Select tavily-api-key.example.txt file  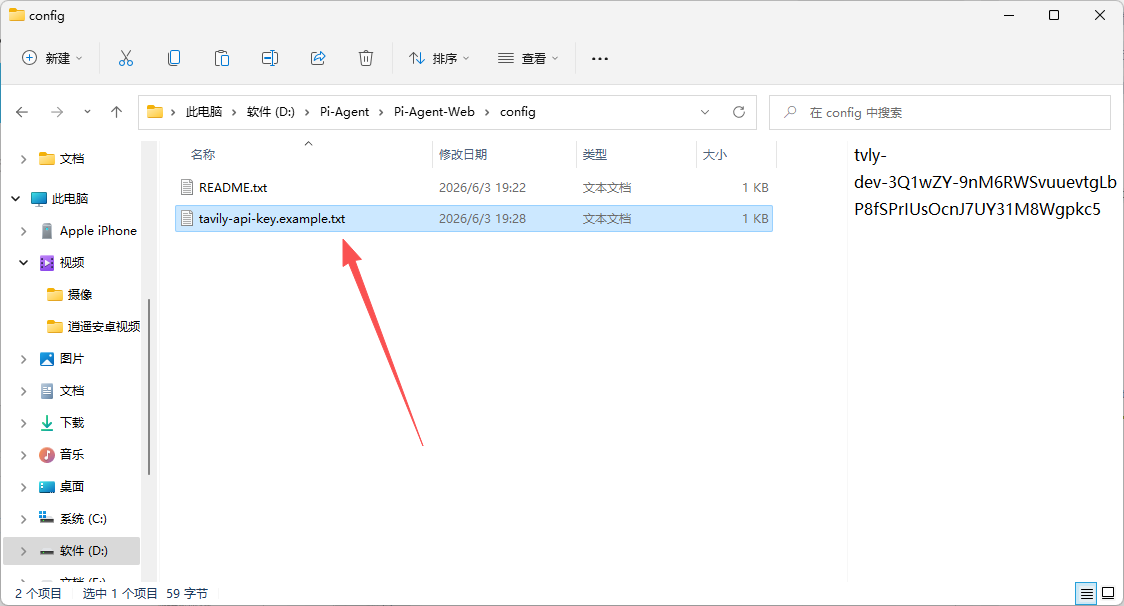(x=474, y=219)
